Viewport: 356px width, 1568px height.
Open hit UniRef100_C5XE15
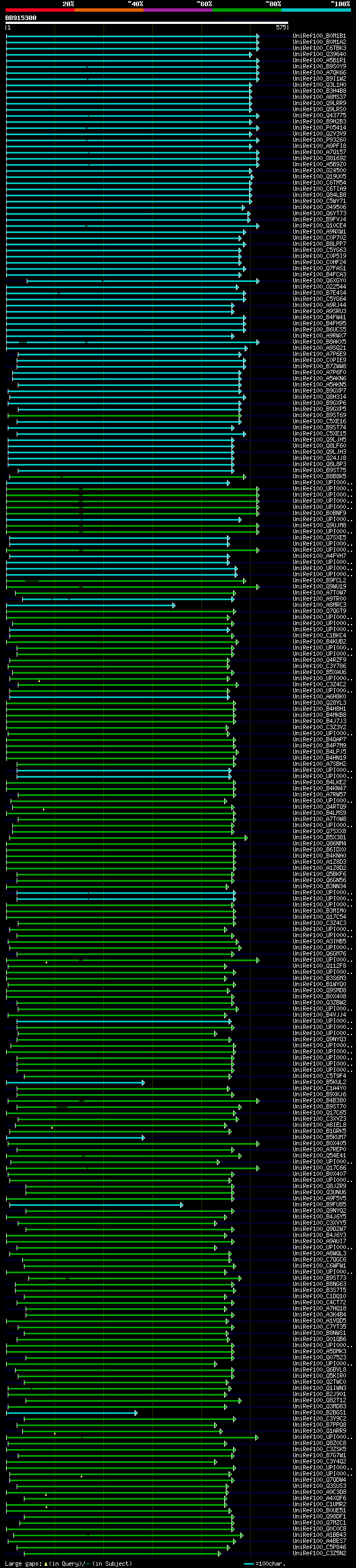[x=319, y=433]
